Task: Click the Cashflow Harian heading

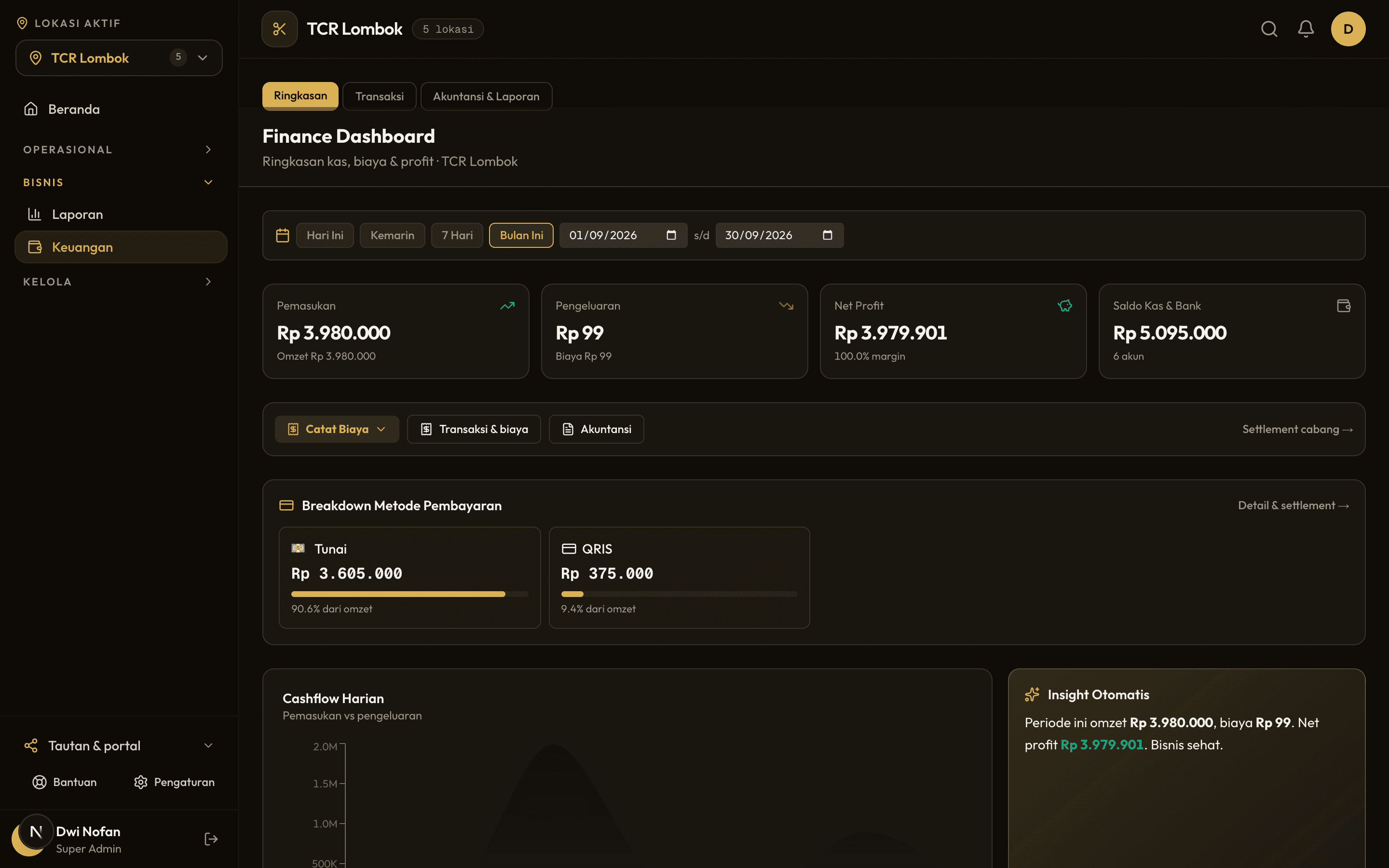Action: pyautogui.click(x=333, y=699)
